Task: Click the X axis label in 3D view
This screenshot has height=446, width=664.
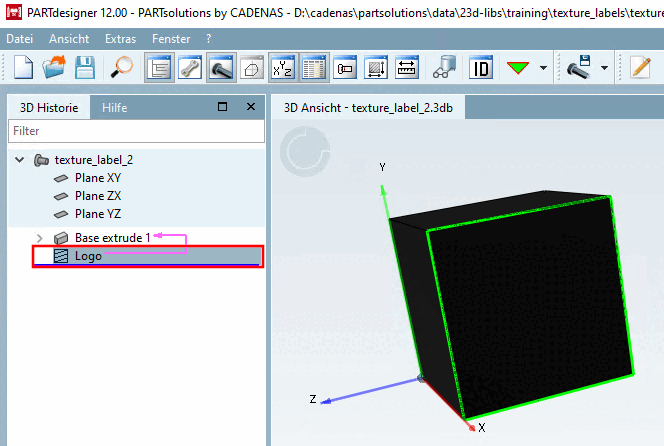Action: [x=482, y=428]
